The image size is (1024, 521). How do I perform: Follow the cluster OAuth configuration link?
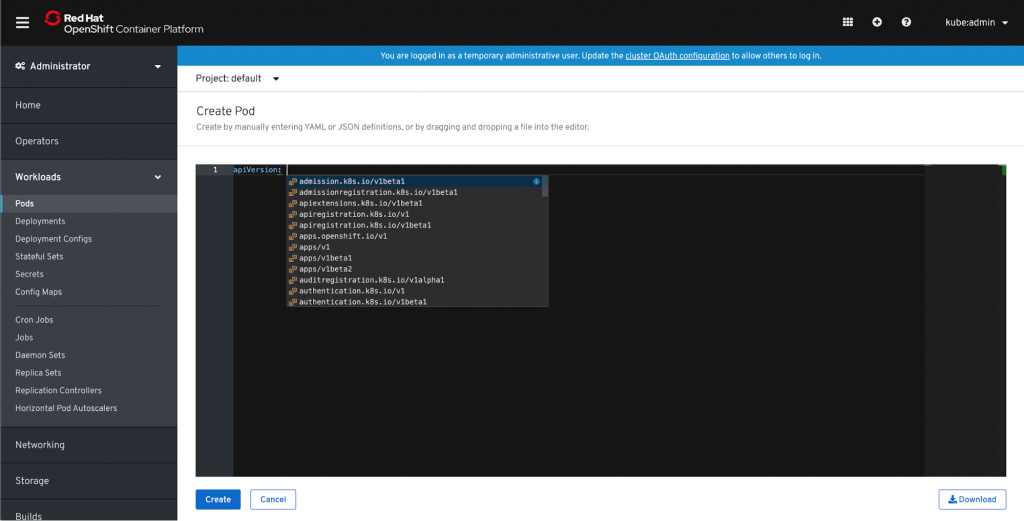(677, 56)
